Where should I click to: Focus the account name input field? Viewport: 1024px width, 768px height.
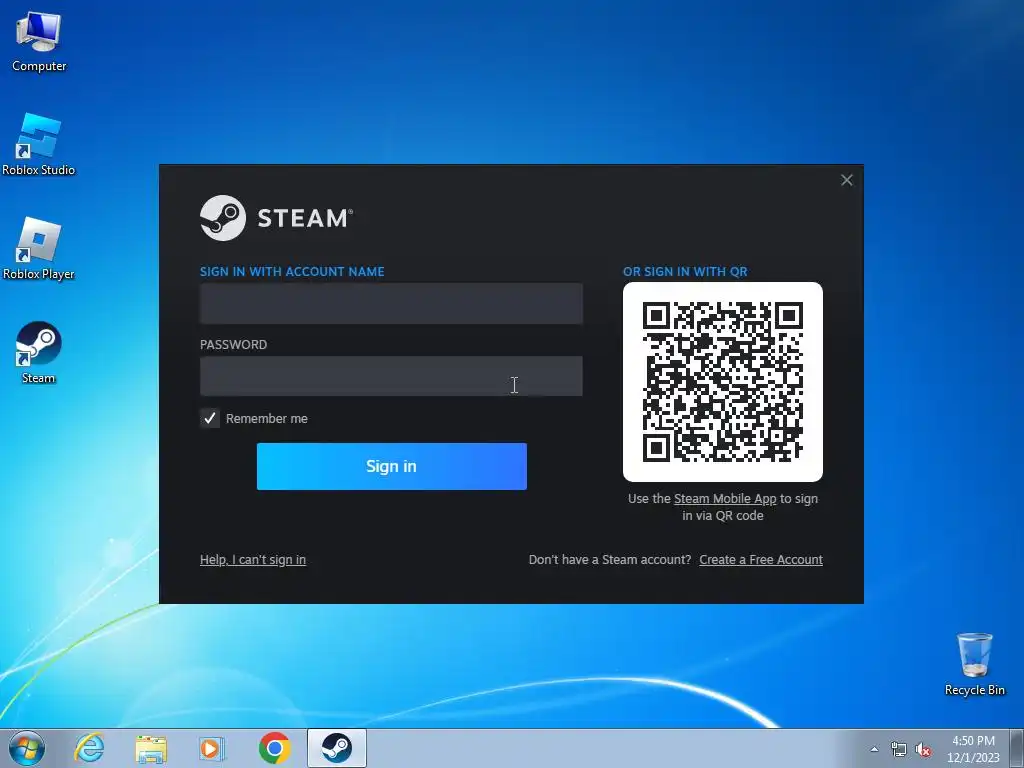click(391, 304)
